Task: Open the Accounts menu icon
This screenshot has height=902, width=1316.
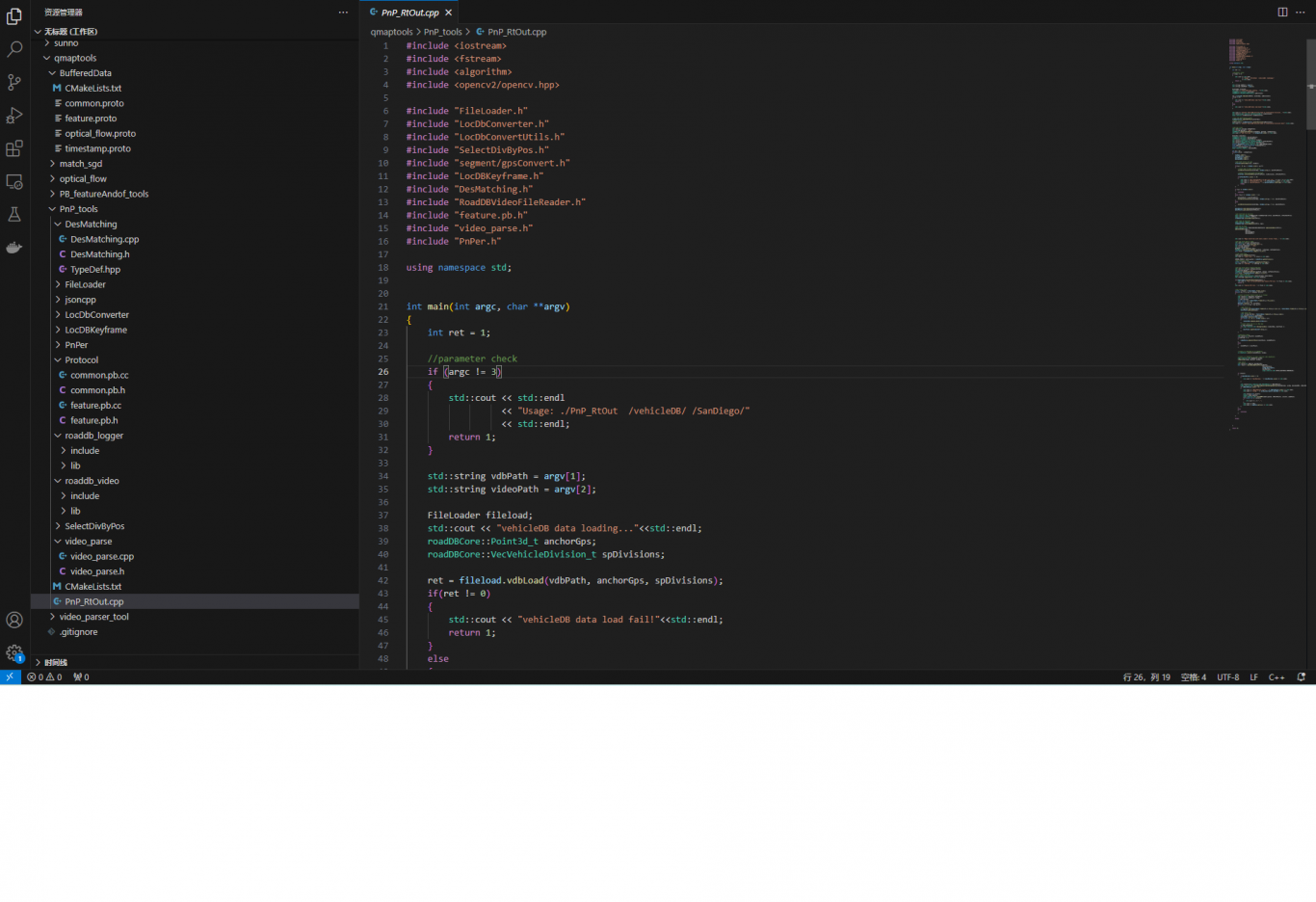Action: pos(14,620)
